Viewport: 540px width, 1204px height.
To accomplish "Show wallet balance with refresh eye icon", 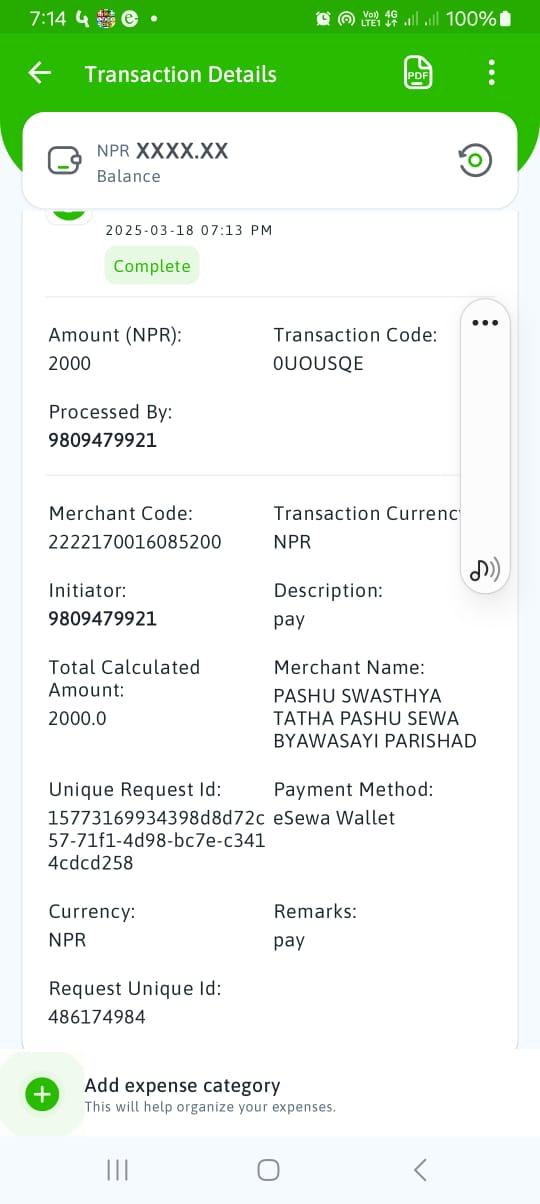I will [475, 160].
